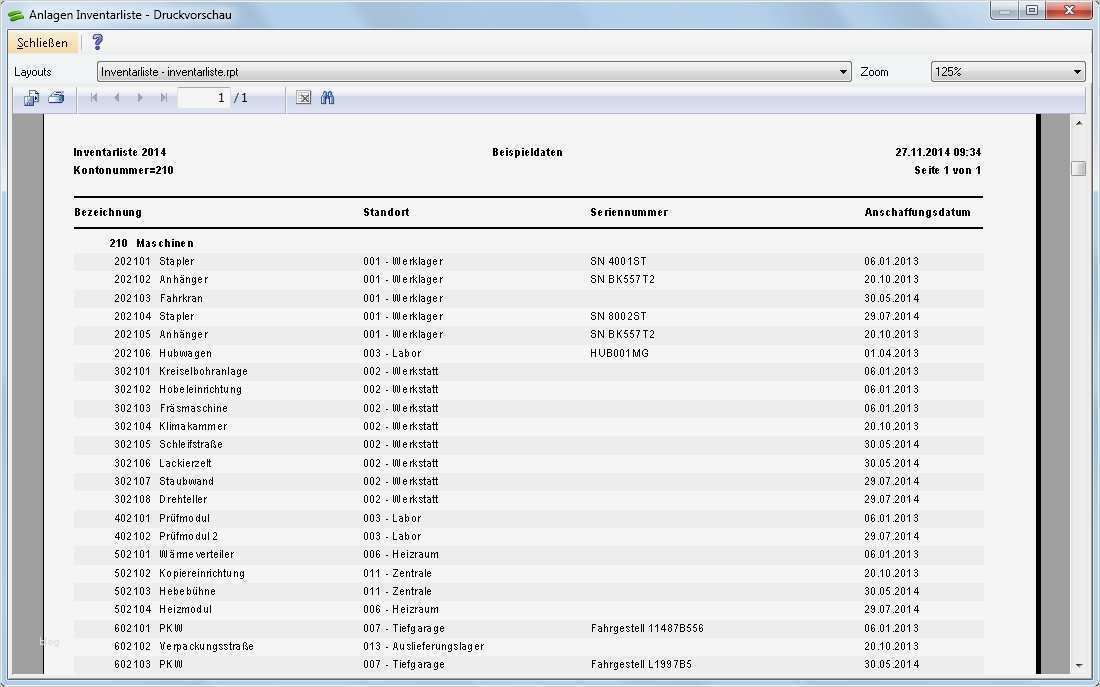This screenshot has height=687, width=1100.
Task: Minimize the Druckvorschau window
Action: pos(1005,11)
